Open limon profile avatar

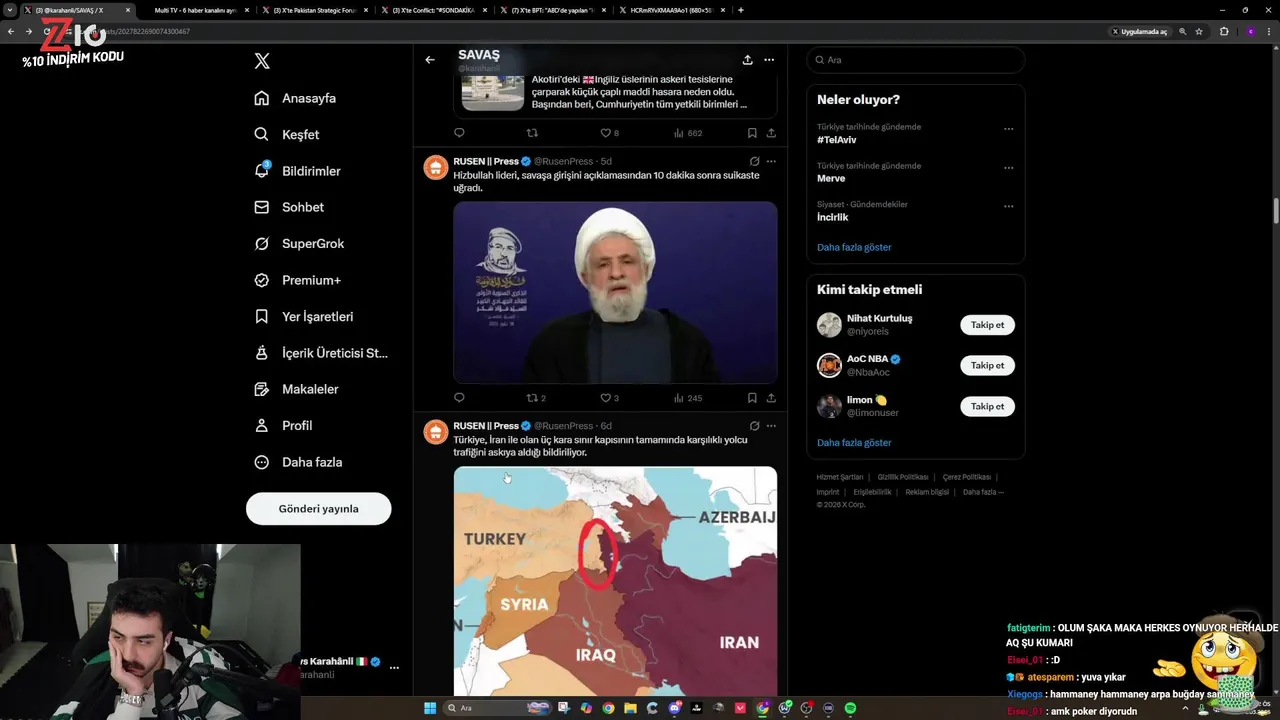click(x=829, y=406)
